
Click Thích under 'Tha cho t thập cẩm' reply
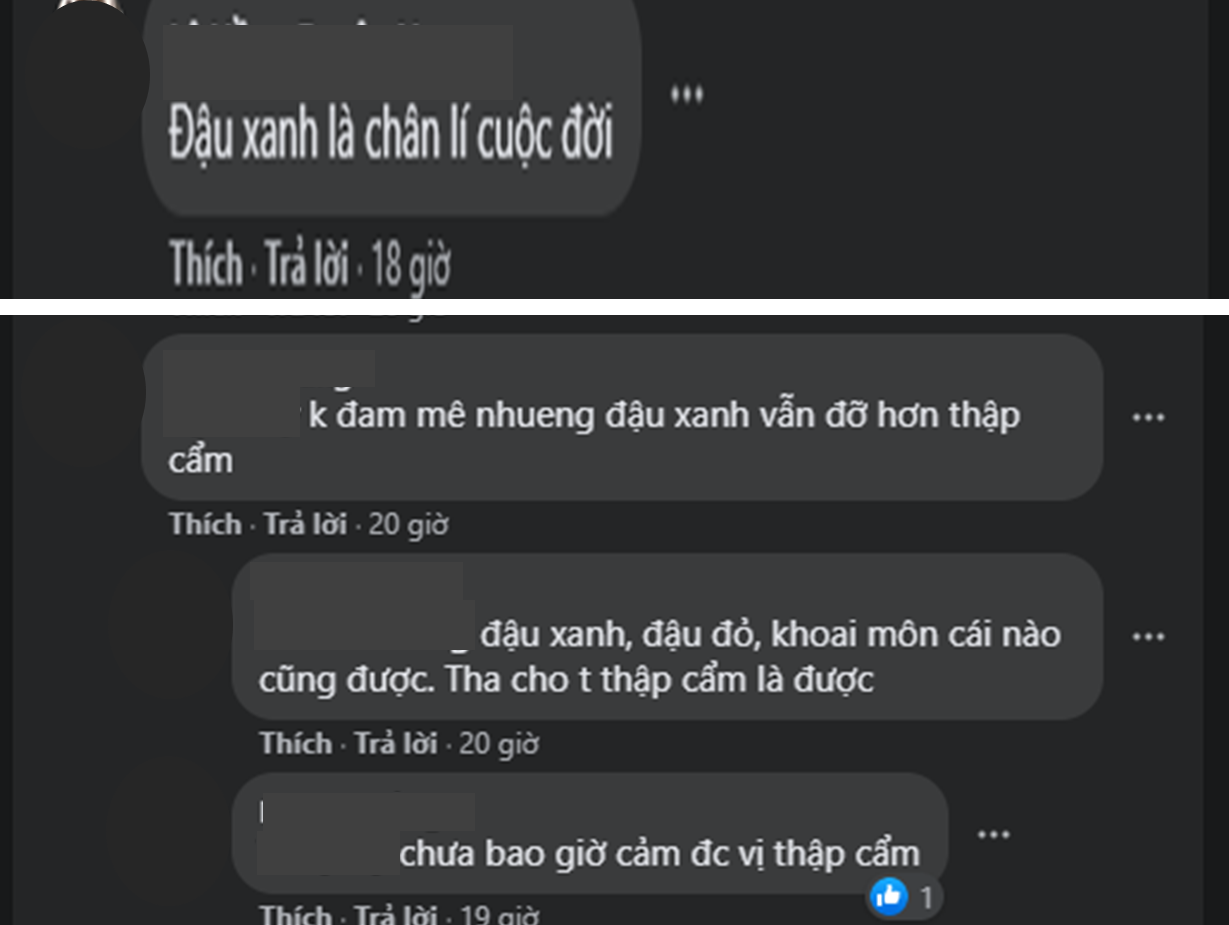click(296, 743)
